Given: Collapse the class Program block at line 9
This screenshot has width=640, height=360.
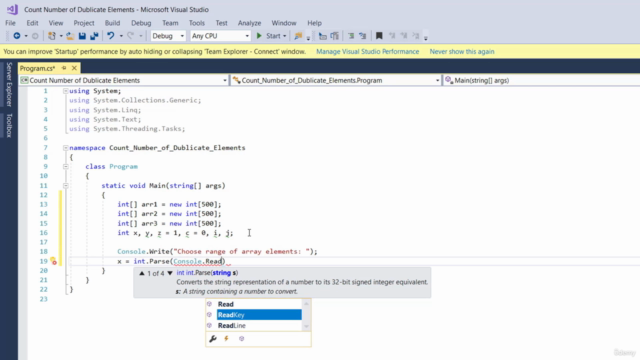Looking at the screenshot, I should tap(65, 167).
